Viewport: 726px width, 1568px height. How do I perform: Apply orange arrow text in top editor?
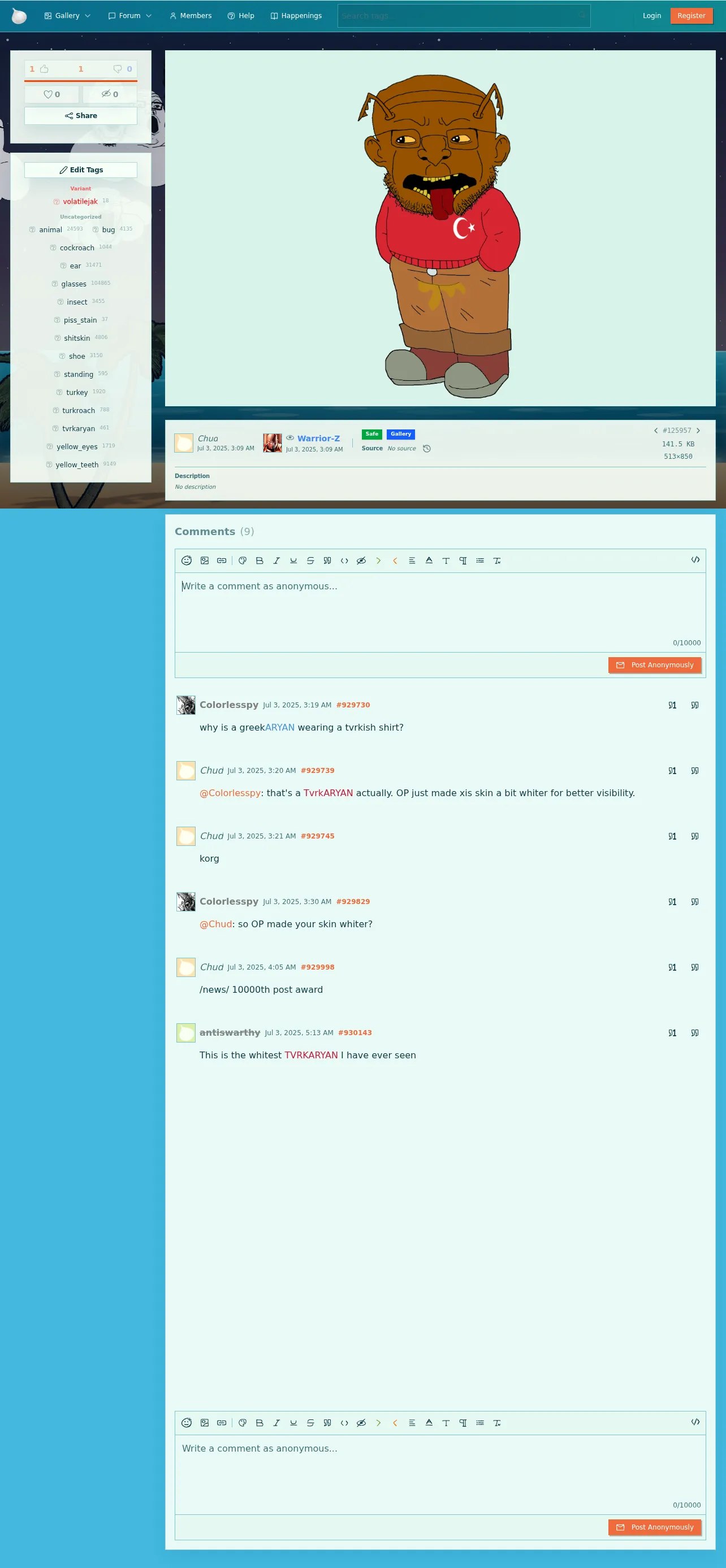click(x=395, y=561)
